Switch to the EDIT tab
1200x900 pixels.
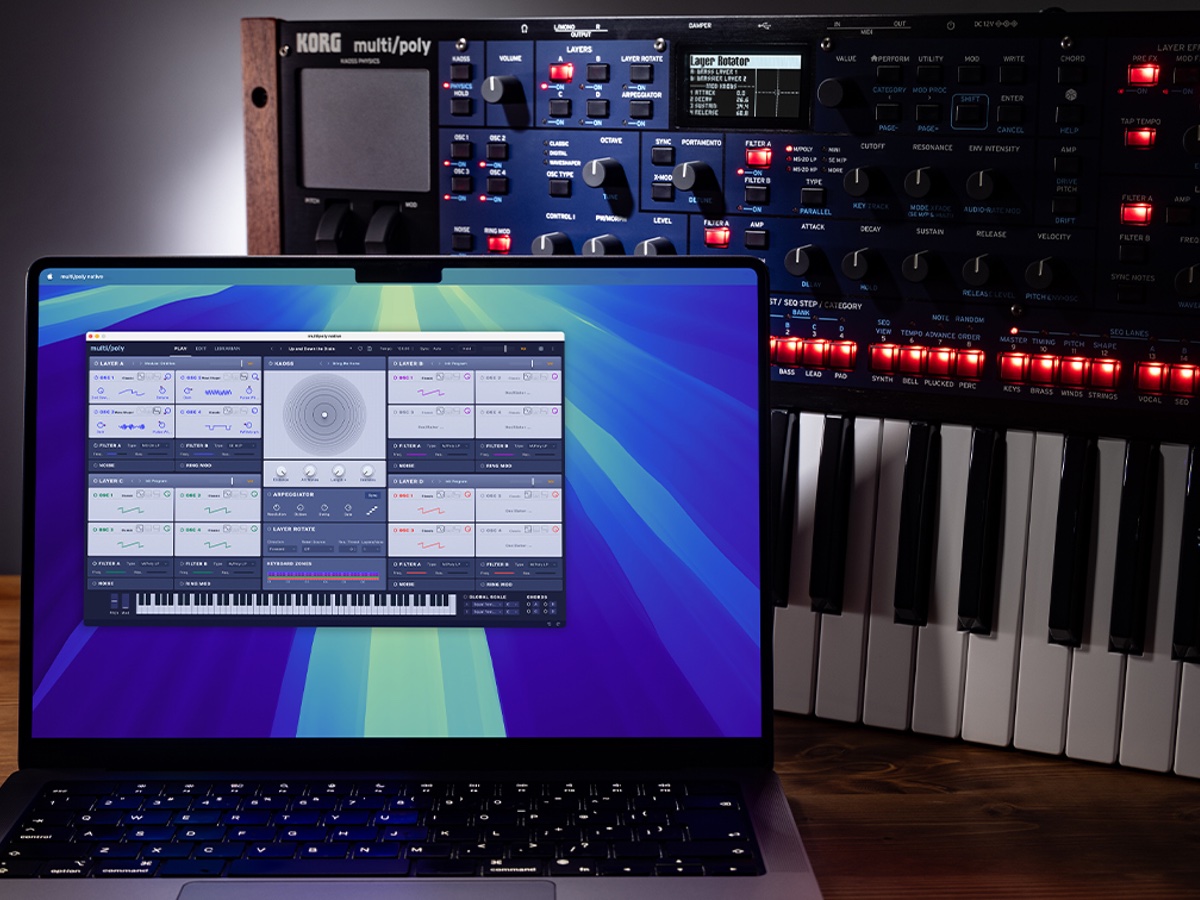(x=199, y=348)
